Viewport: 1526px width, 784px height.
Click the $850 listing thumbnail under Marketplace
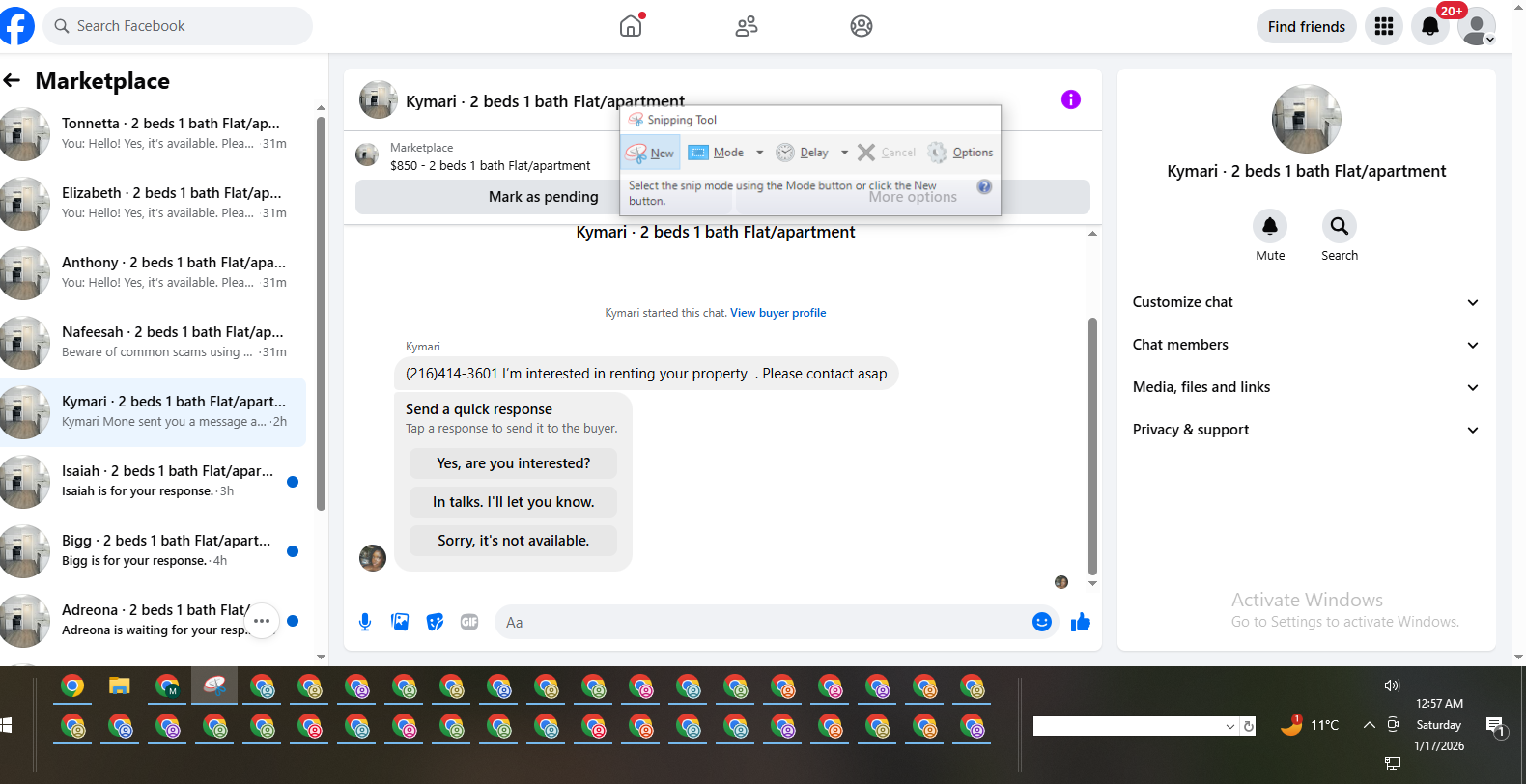367,154
